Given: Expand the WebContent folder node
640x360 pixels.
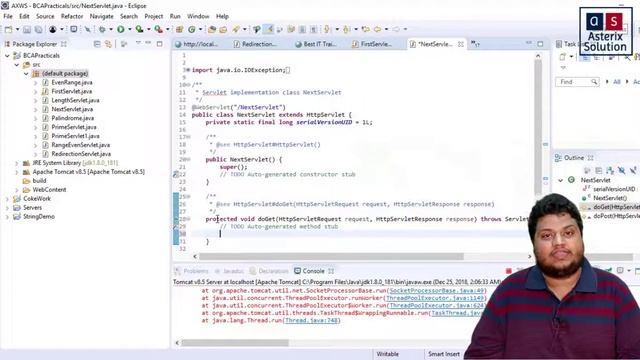Looking at the screenshot, I should coord(17,190).
